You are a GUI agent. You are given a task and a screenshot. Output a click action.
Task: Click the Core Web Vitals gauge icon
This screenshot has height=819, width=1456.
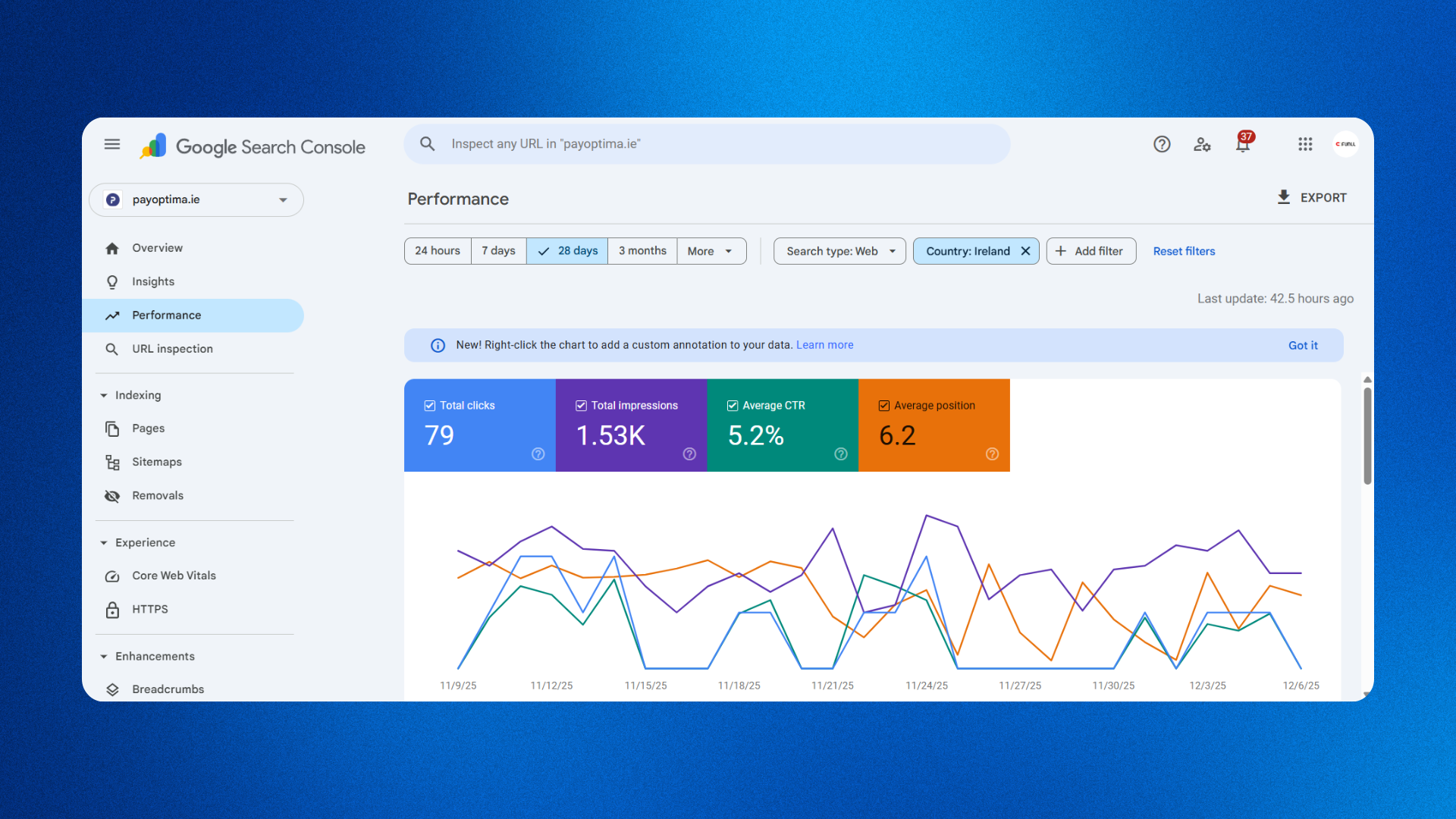pyautogui.click(x=112, y=576)
